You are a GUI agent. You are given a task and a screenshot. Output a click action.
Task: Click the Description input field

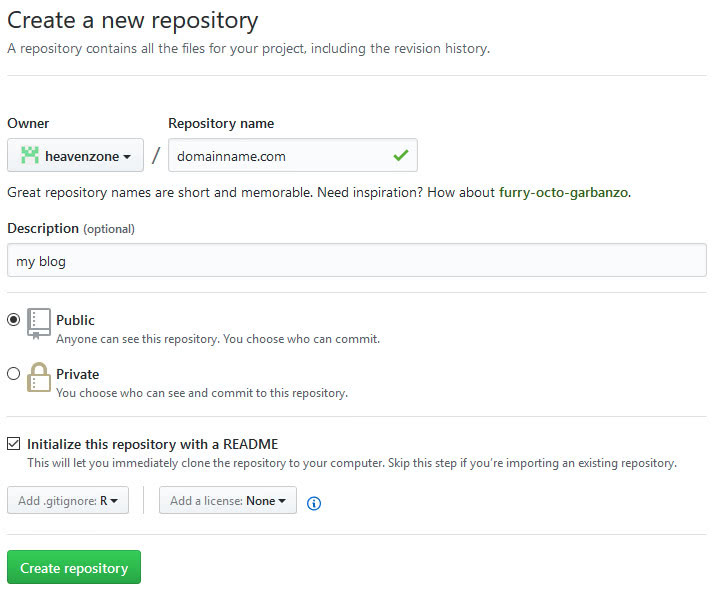pos(357,260)
